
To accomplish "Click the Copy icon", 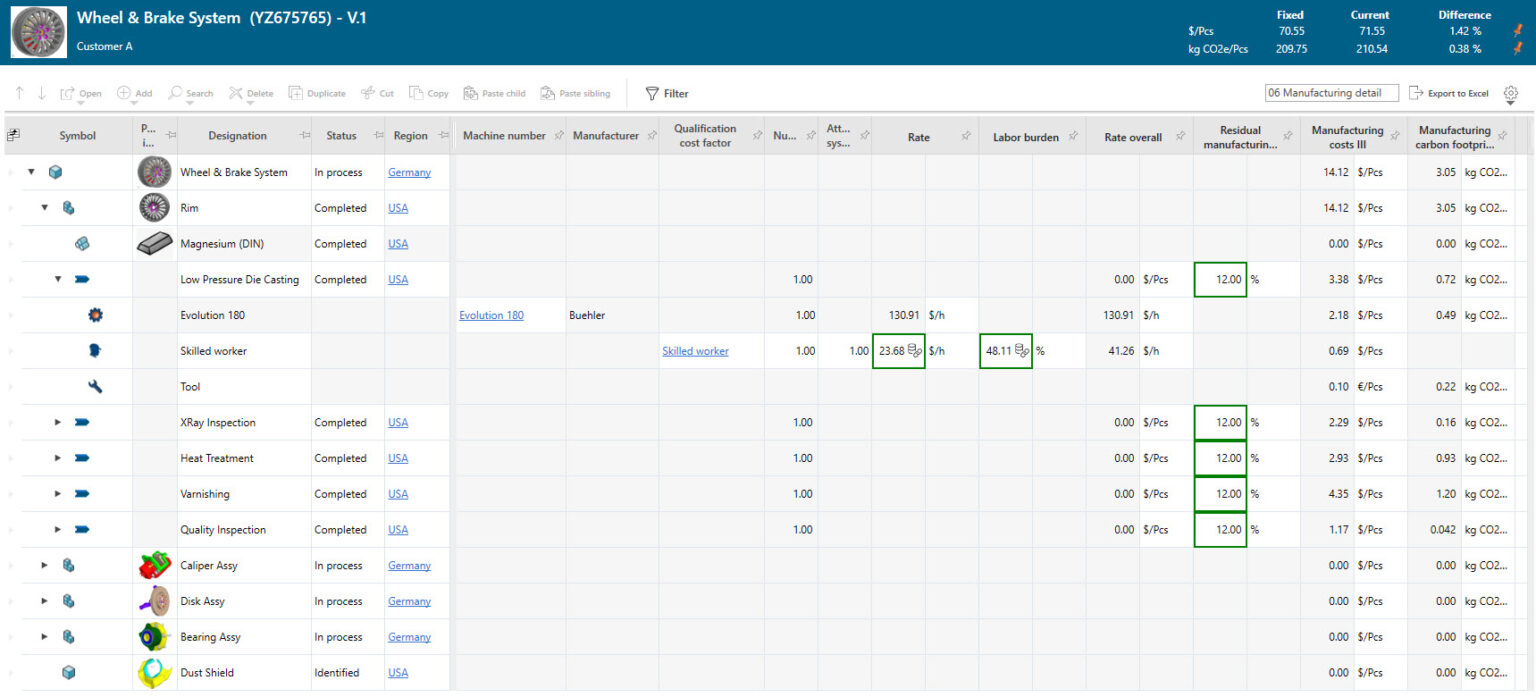I will [414, 92].
